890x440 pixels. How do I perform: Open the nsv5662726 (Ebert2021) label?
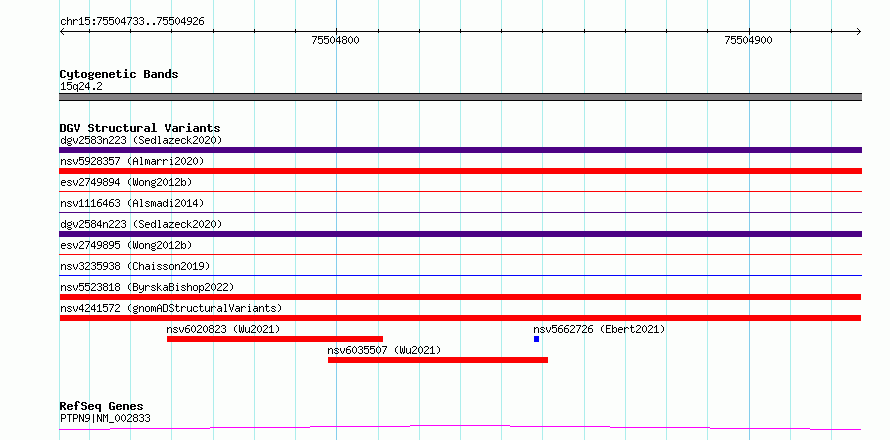[599, 329]
